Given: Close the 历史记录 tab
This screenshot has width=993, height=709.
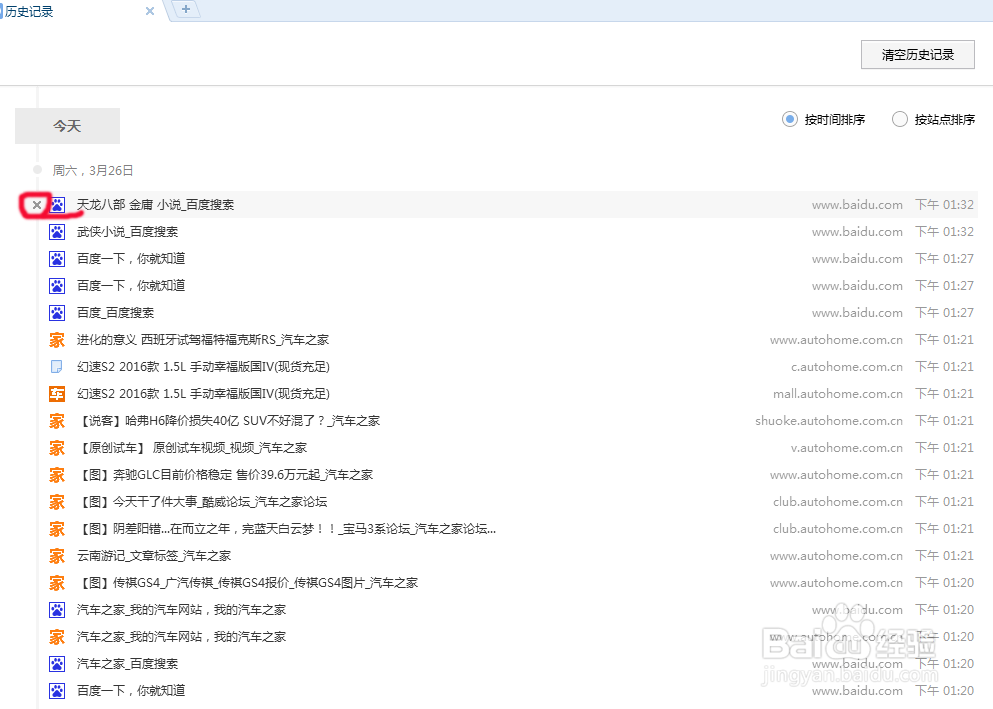Looking at the screenshot, I should click(149, 11).
